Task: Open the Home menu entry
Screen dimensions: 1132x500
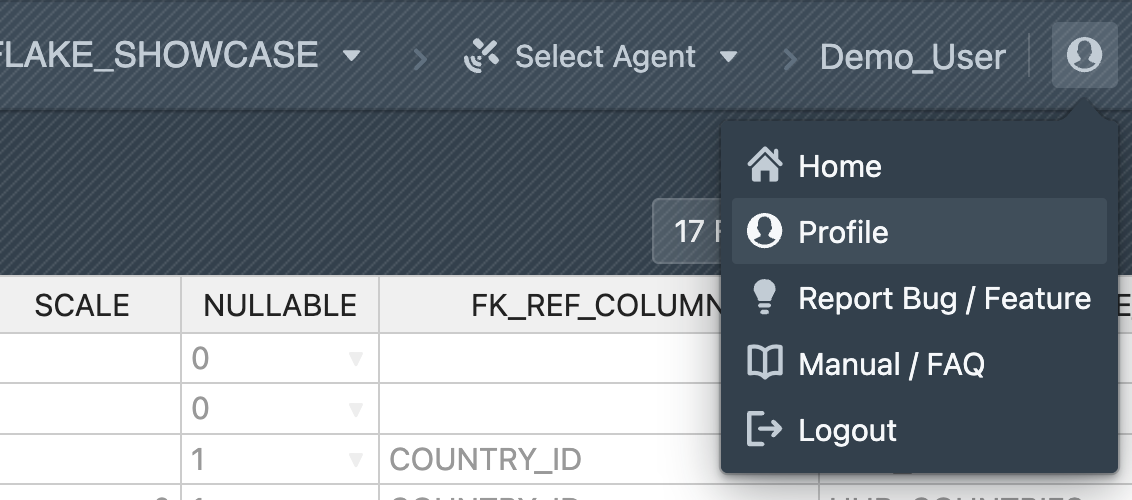Action: [840, 166]
